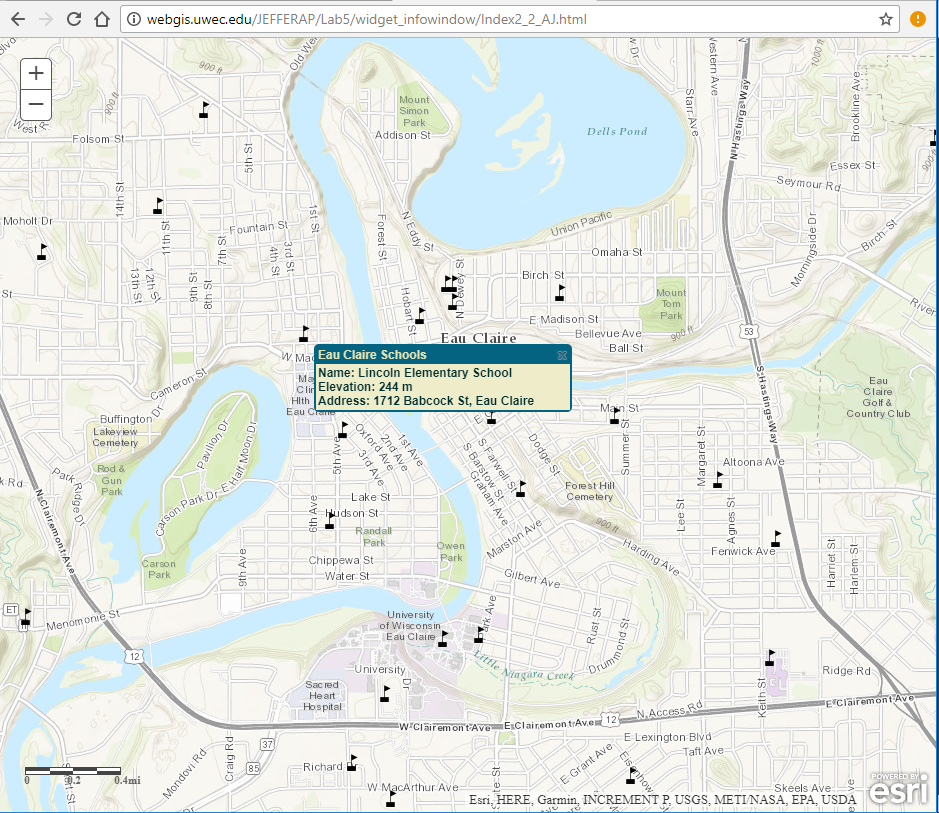Click the back navigation arrow
This screenshot has width=939, height=813.
point(20,18)
